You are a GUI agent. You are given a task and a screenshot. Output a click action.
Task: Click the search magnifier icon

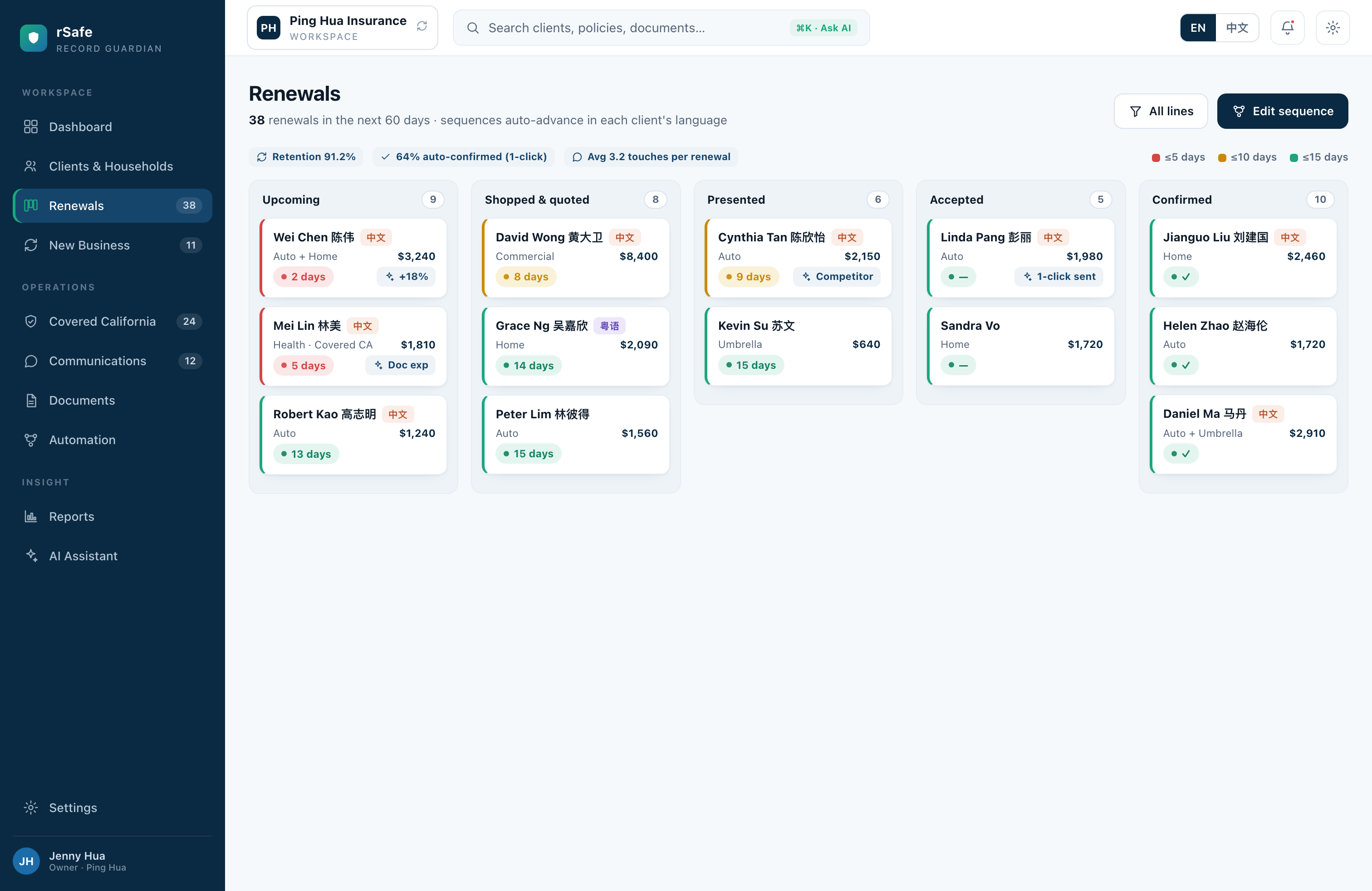tap(473, 28)
